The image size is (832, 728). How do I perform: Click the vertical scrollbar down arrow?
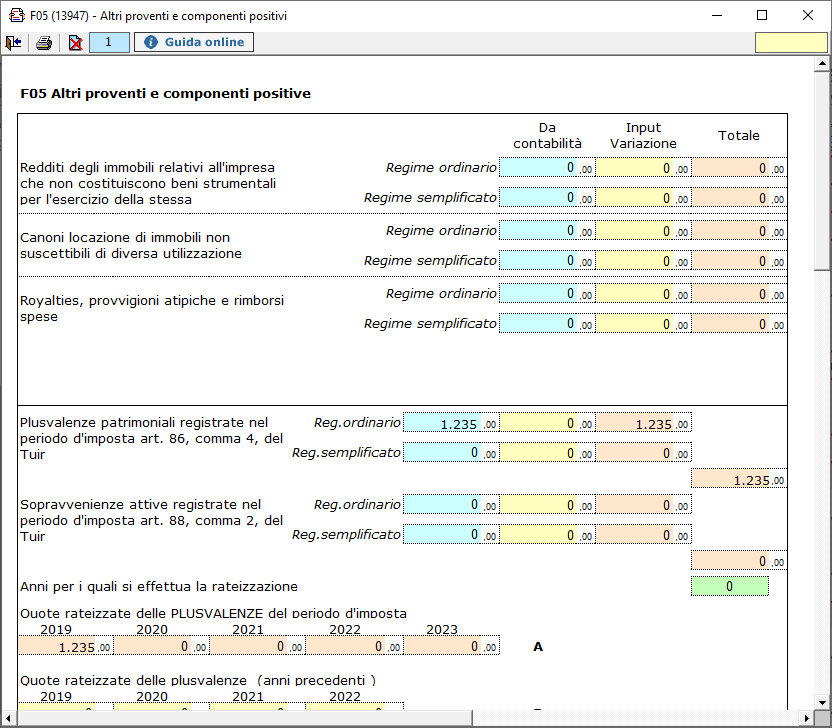[x=822, y=702]
